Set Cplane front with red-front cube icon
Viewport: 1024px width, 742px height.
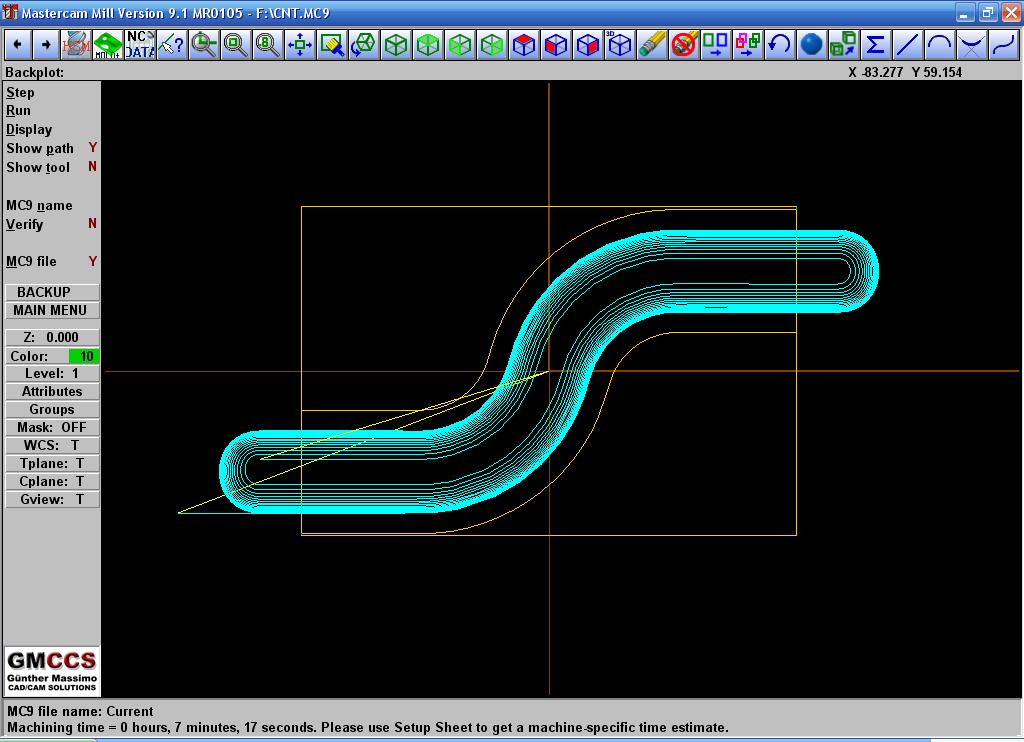coord(556,44)
